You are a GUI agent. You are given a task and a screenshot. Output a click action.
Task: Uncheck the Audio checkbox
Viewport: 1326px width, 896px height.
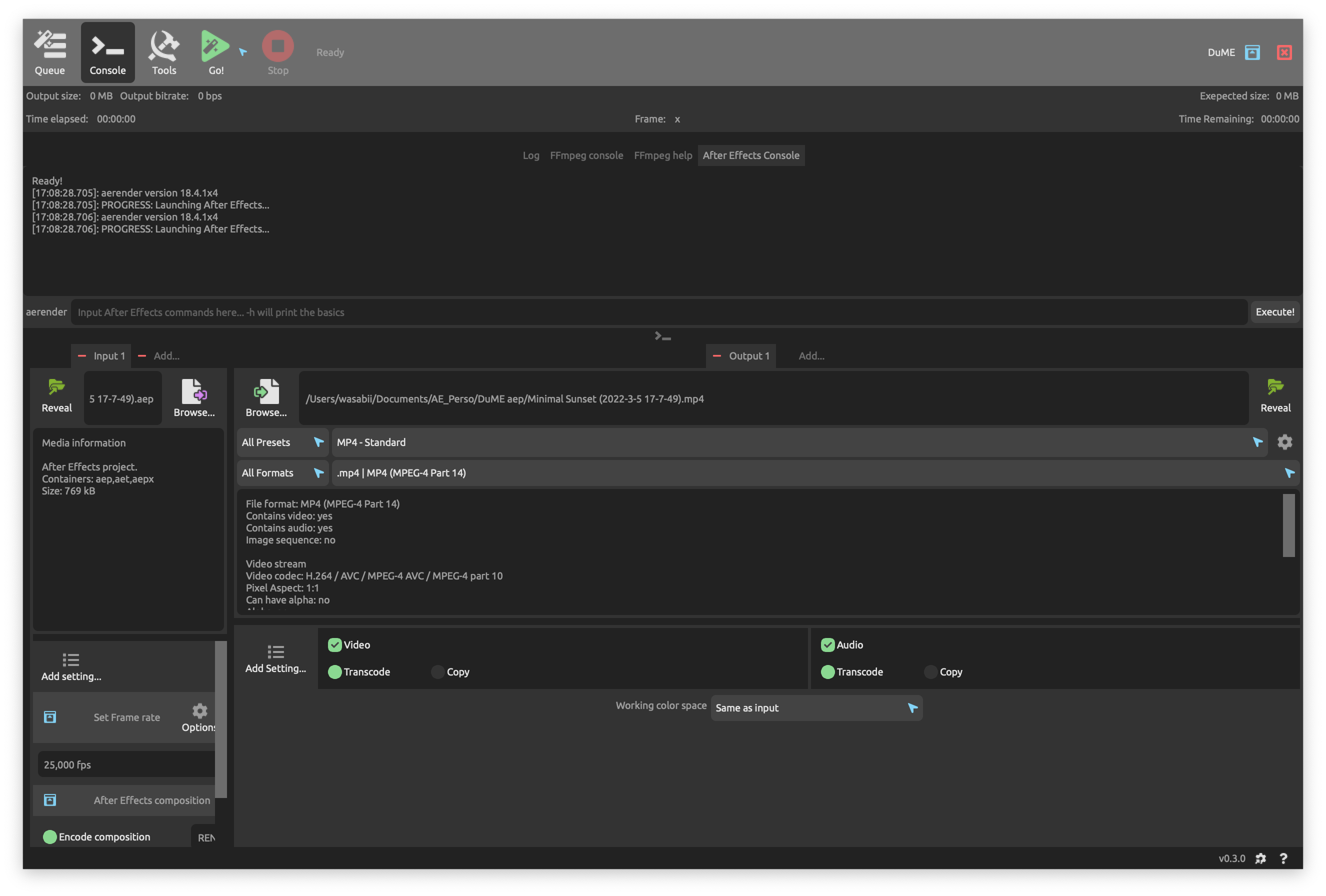pos(827,645)
